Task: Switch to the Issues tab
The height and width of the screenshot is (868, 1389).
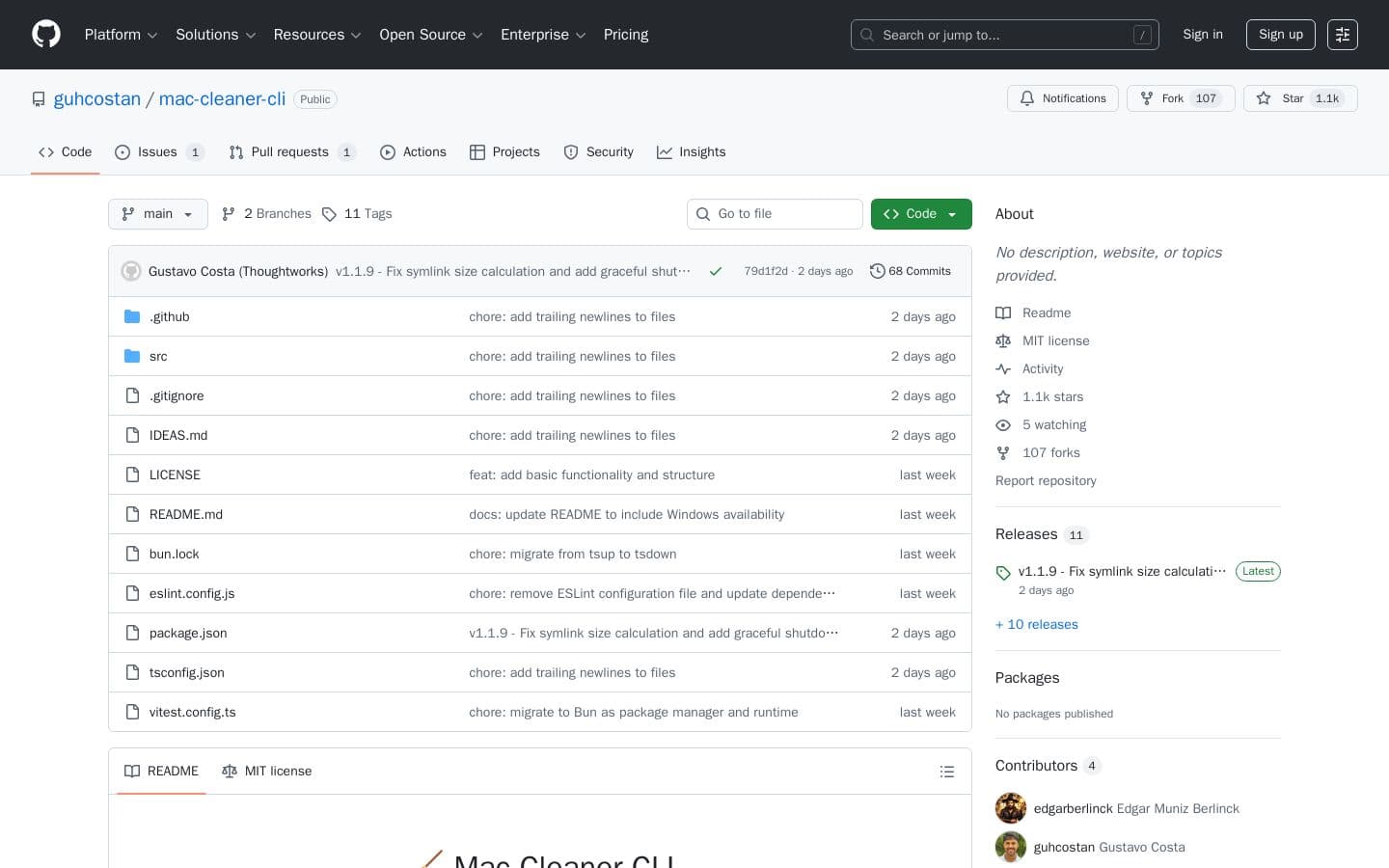Action: tap(157, 152)
